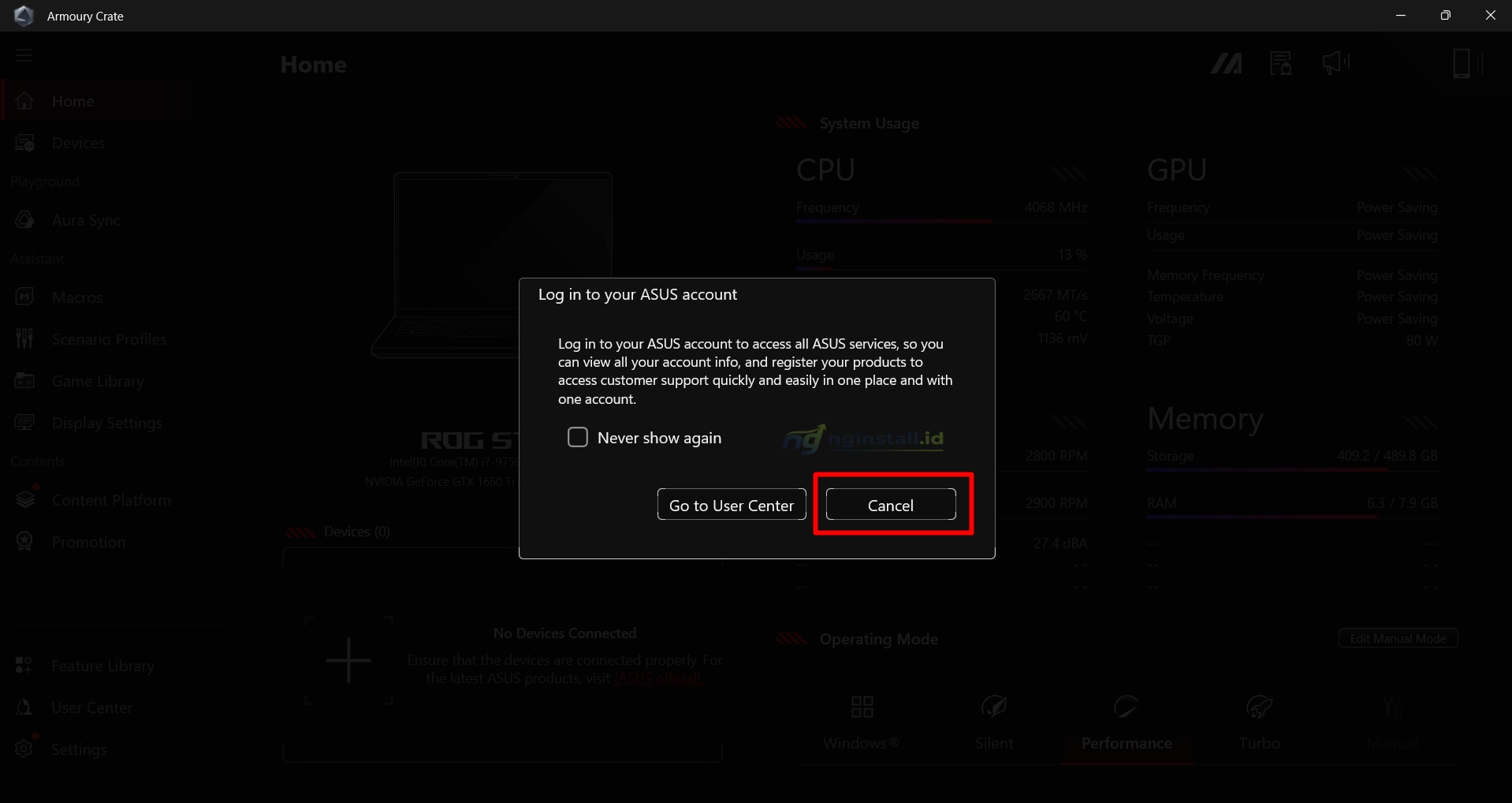The image size is (1512, 803).
Task: Click the "2800 RPM" fan speed value
Action: tap(1056, 456)
